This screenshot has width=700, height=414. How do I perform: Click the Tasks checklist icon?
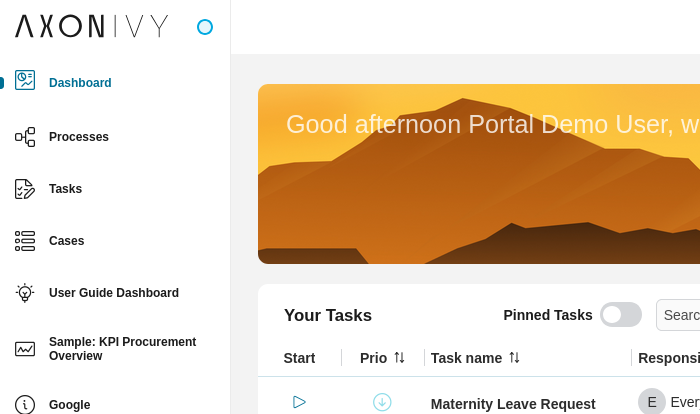tap(25, 189)
